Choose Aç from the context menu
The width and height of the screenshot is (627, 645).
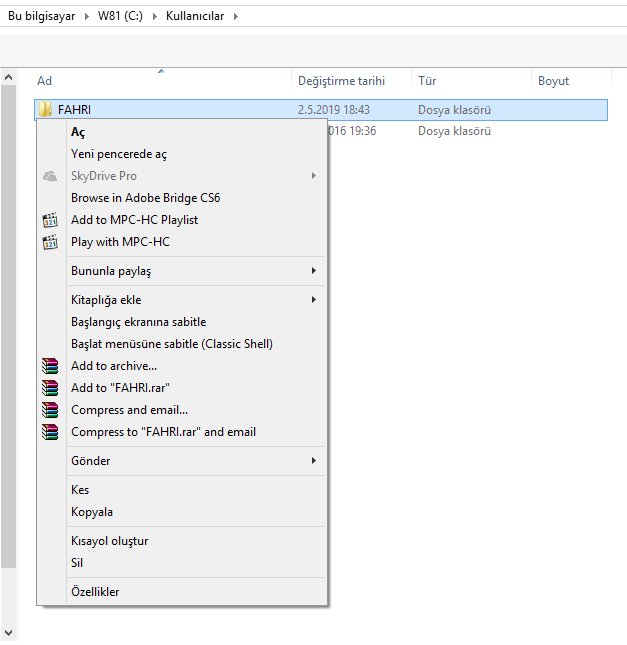[182, 132]
